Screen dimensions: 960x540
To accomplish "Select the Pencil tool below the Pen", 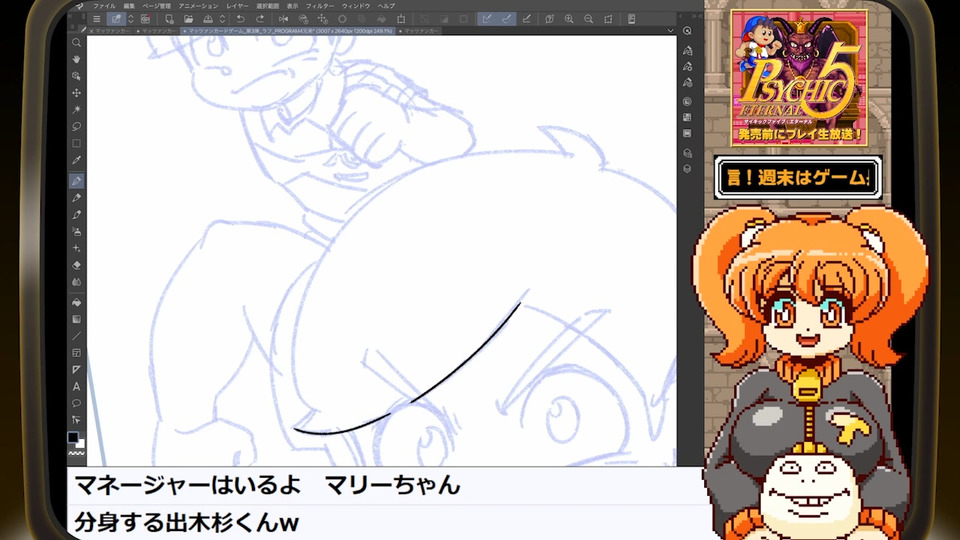I will 77,198.
